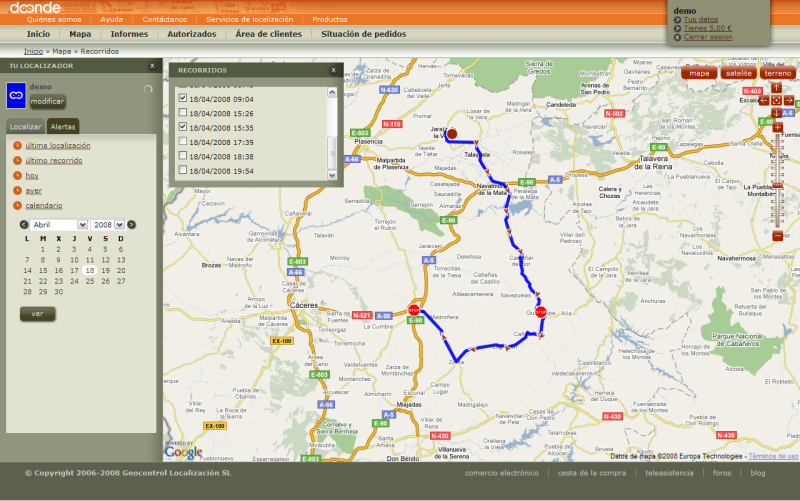Click the brown route start marker near Jaraíz
800x501 pixels.
pyautogui.click(x=452, y=134)
